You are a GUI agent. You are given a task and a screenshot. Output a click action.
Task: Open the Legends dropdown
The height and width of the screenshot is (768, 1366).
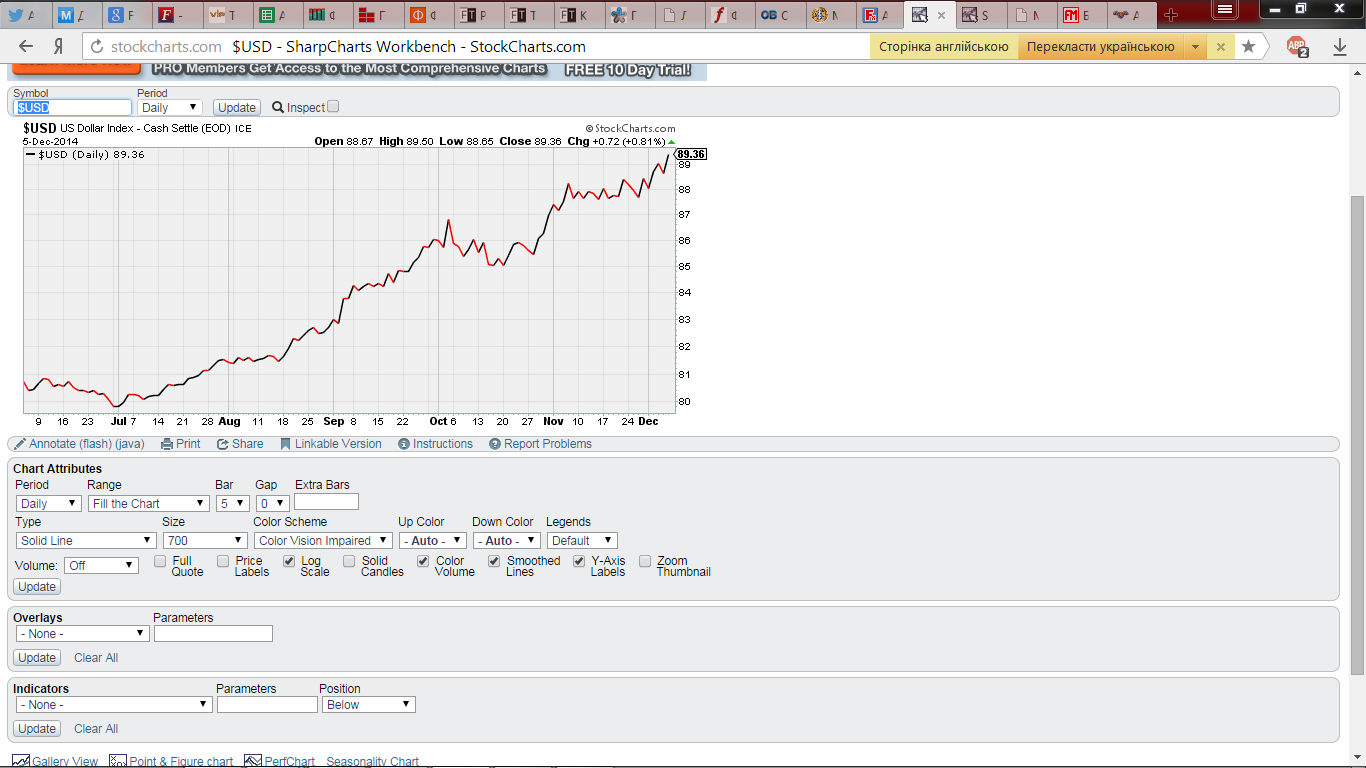coord(582,541)
